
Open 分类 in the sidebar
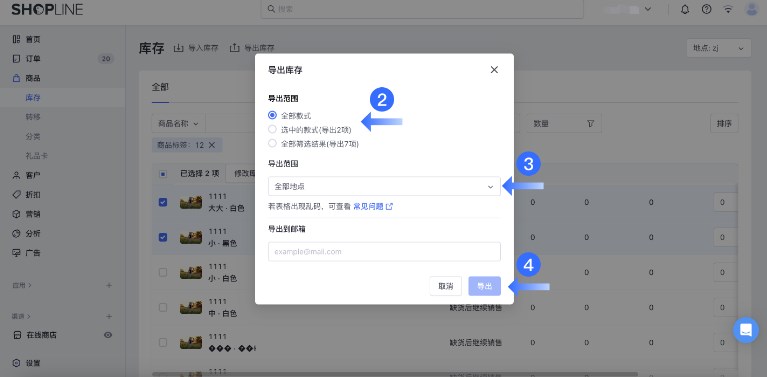pyautogui.click(x=33, y=136)
